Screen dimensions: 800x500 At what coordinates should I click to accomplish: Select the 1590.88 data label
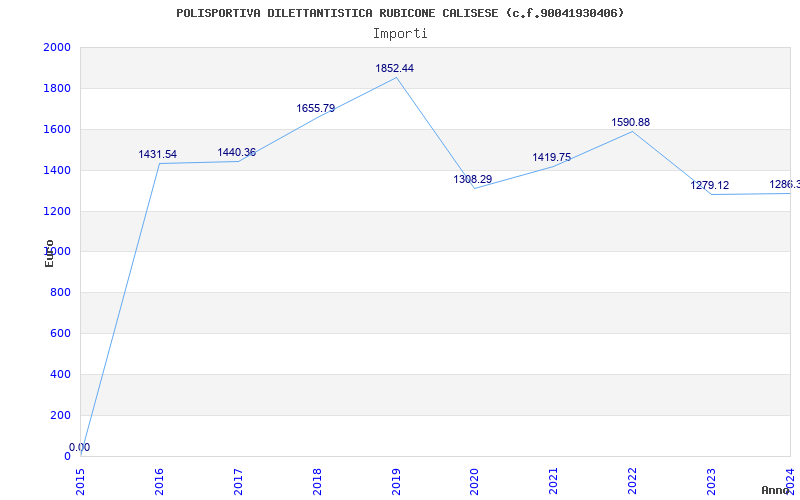[x=631, y=122]
